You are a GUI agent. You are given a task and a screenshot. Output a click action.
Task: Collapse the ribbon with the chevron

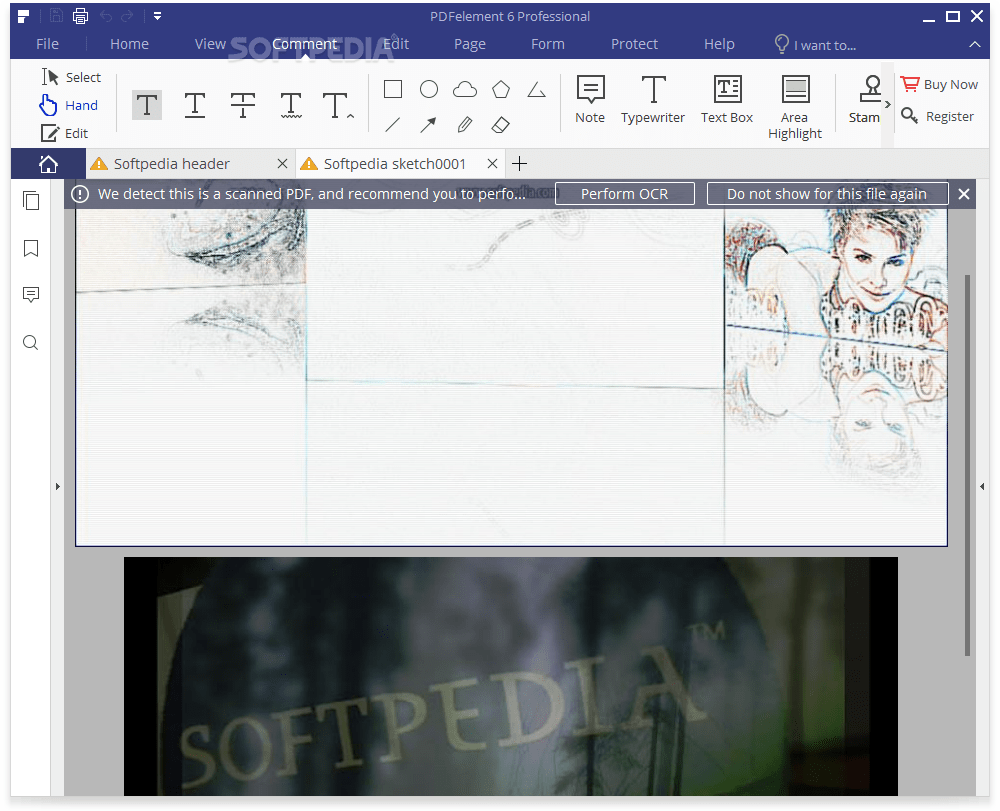pos(974,44)
